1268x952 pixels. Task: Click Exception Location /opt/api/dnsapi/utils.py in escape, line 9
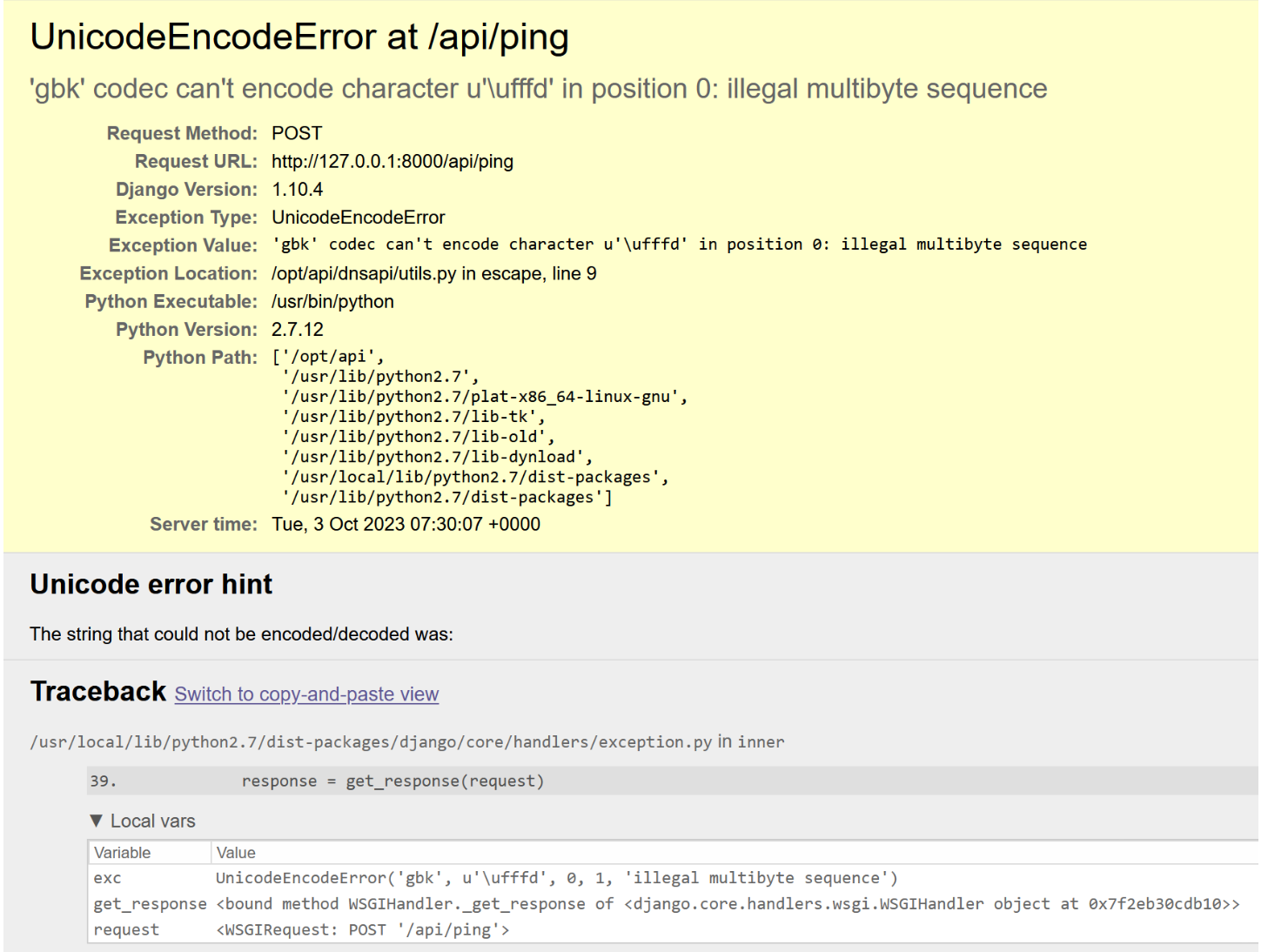[434, 273]
